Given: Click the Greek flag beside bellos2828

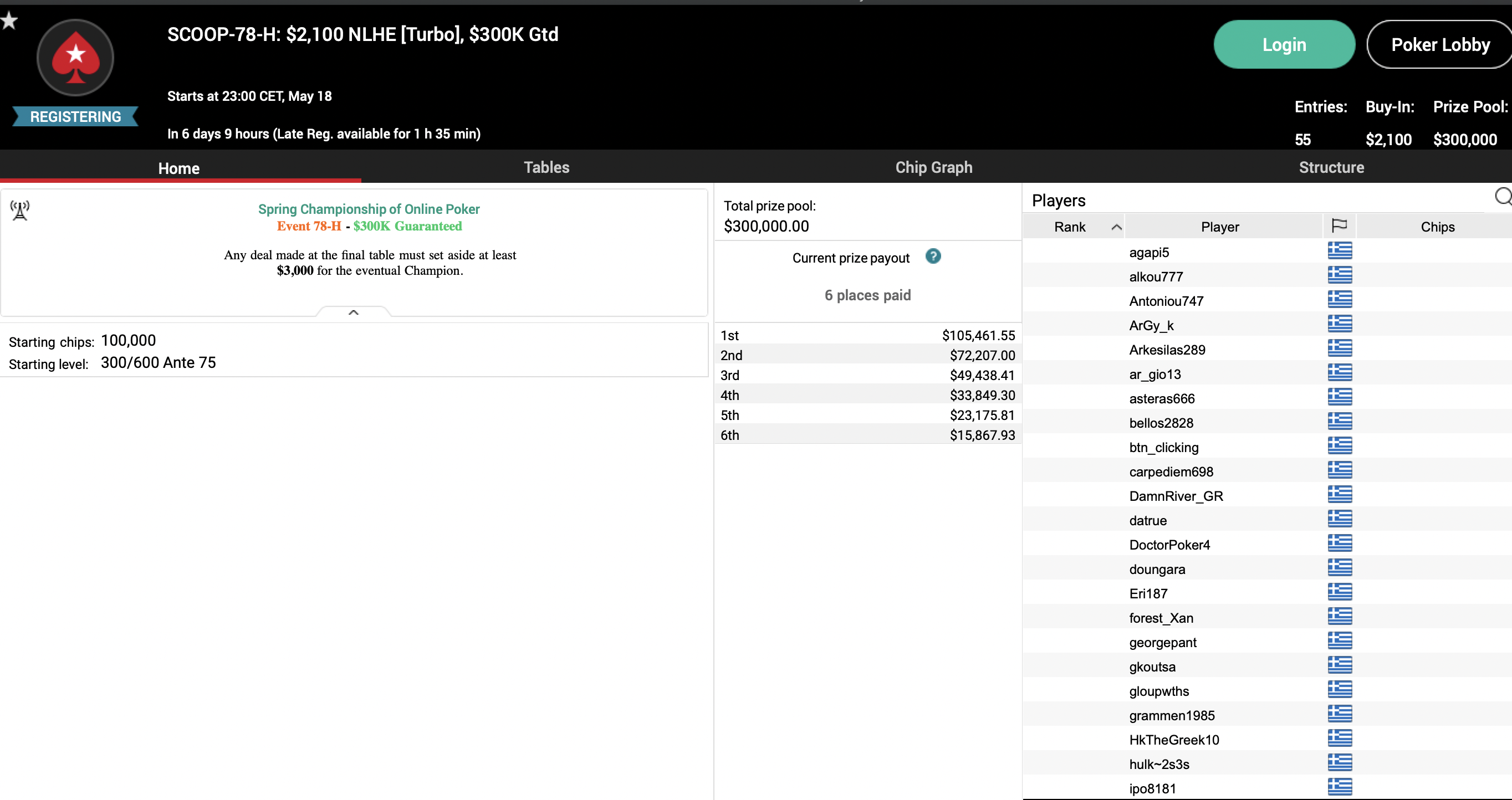Looking at the screenshot, I should click(1340, 421).
